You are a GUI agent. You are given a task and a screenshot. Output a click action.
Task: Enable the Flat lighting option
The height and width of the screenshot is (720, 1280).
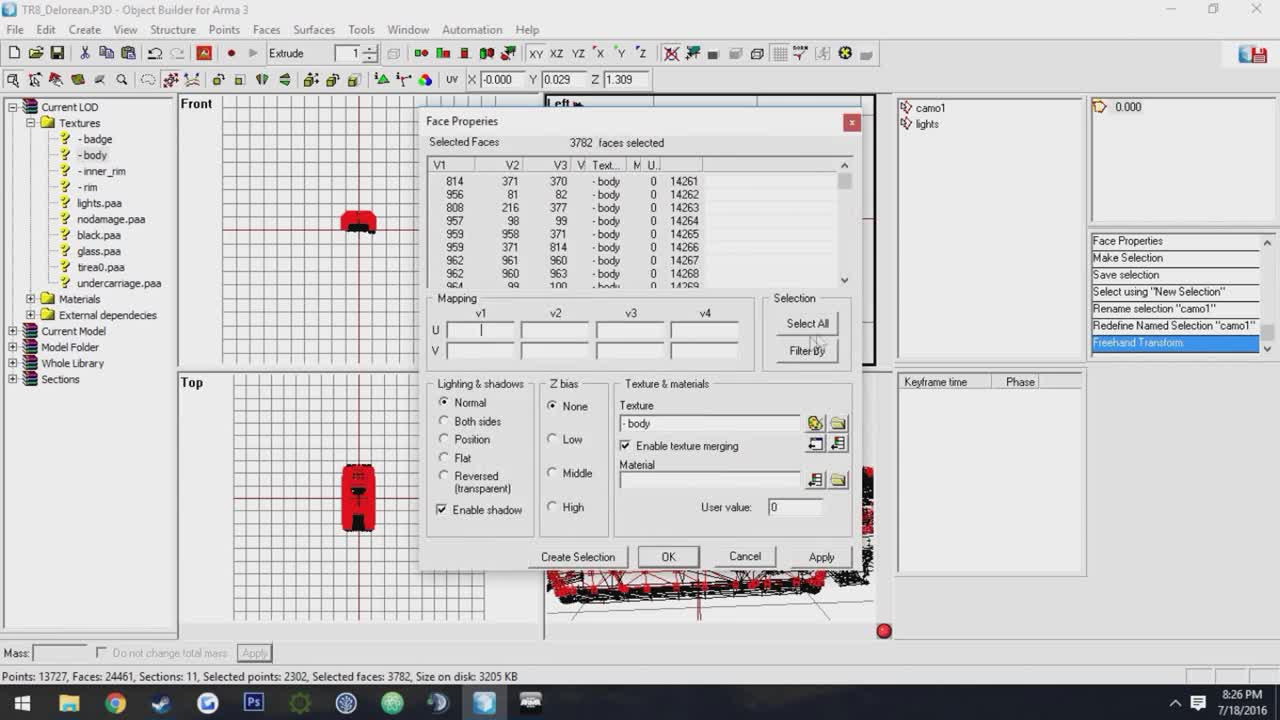[x=443, y=457]
